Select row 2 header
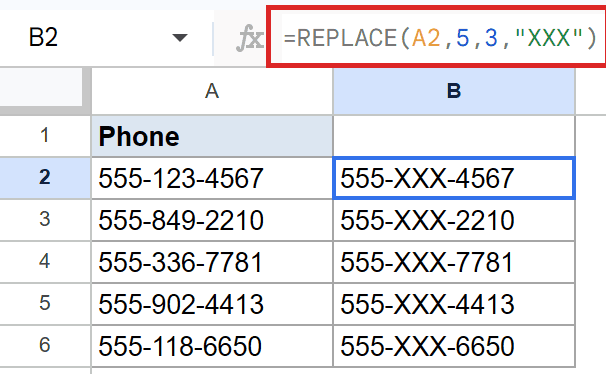 [x=45, y=178]
